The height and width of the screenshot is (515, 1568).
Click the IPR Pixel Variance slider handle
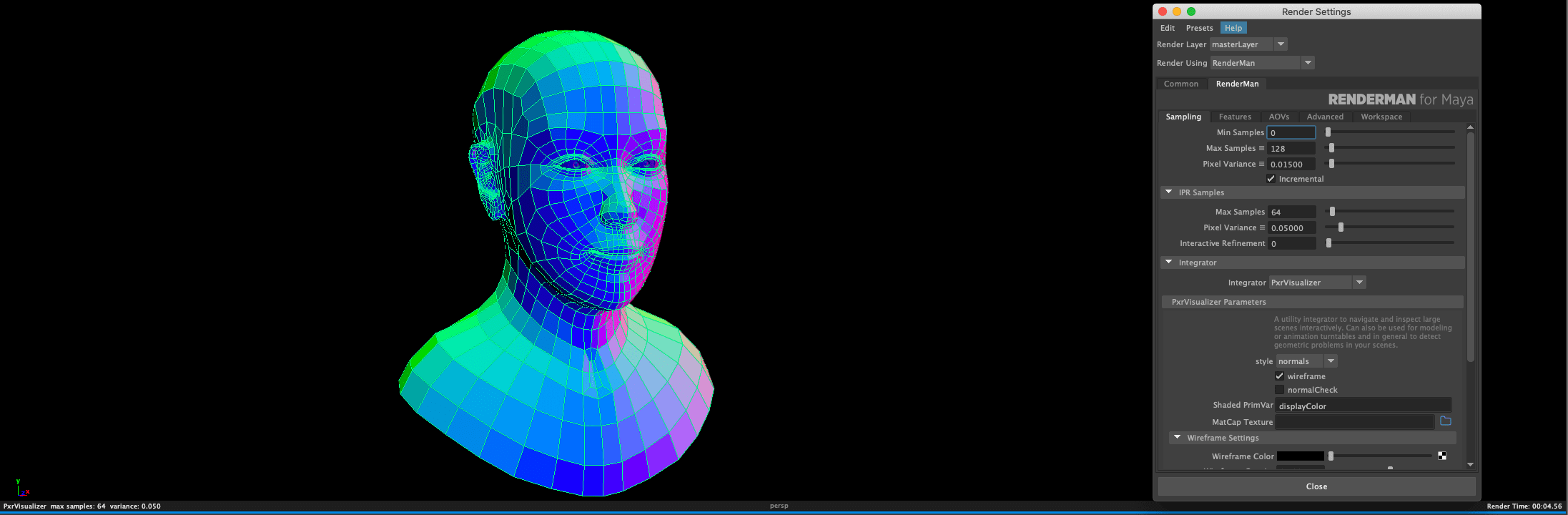pyautogui.click(x=1341, y=227)
